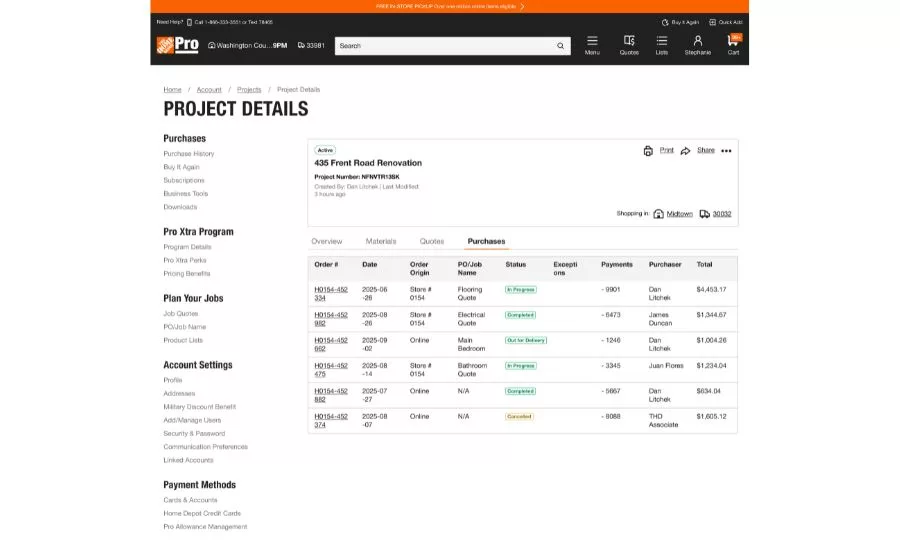Click the Account breadcrumb link
This screenshot has height=550, width=900.
(209, 90)
